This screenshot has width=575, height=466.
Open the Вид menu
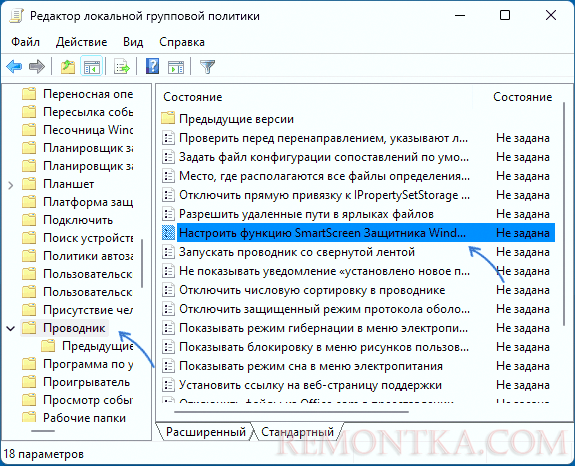[133, 42]
